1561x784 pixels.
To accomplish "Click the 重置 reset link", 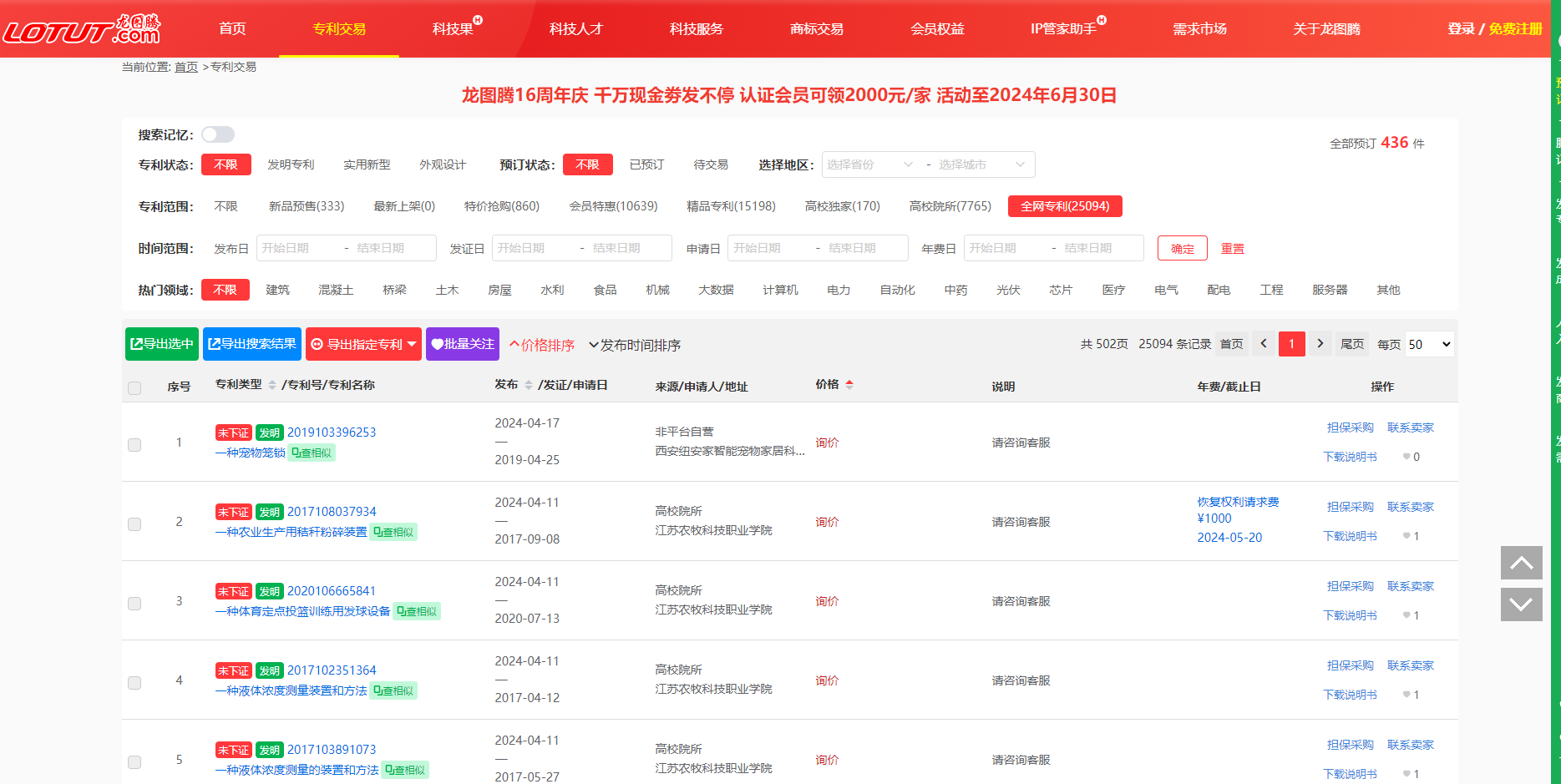I will tap(1232, 248).
